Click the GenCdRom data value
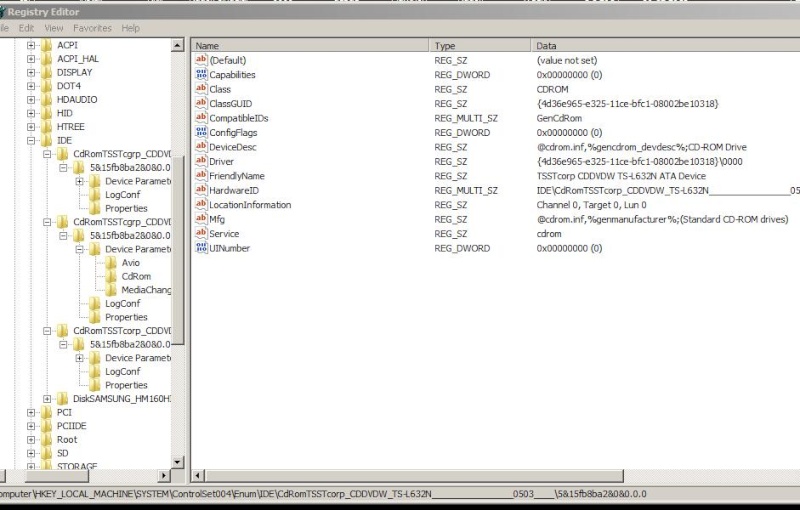The height and width of the screenshot is (510, 800). [559, 118]
